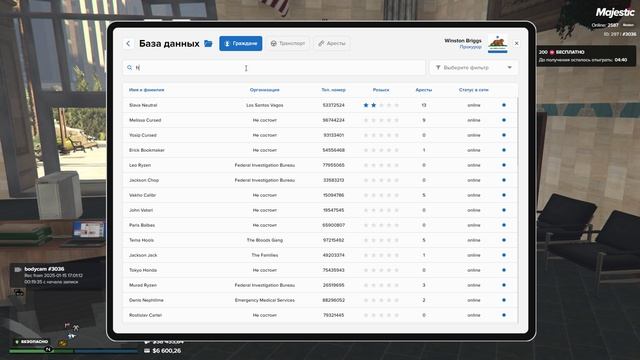Select the name Slava Neutral
Image resolution: width=640 pixels, height=360 pixels.
143,105
